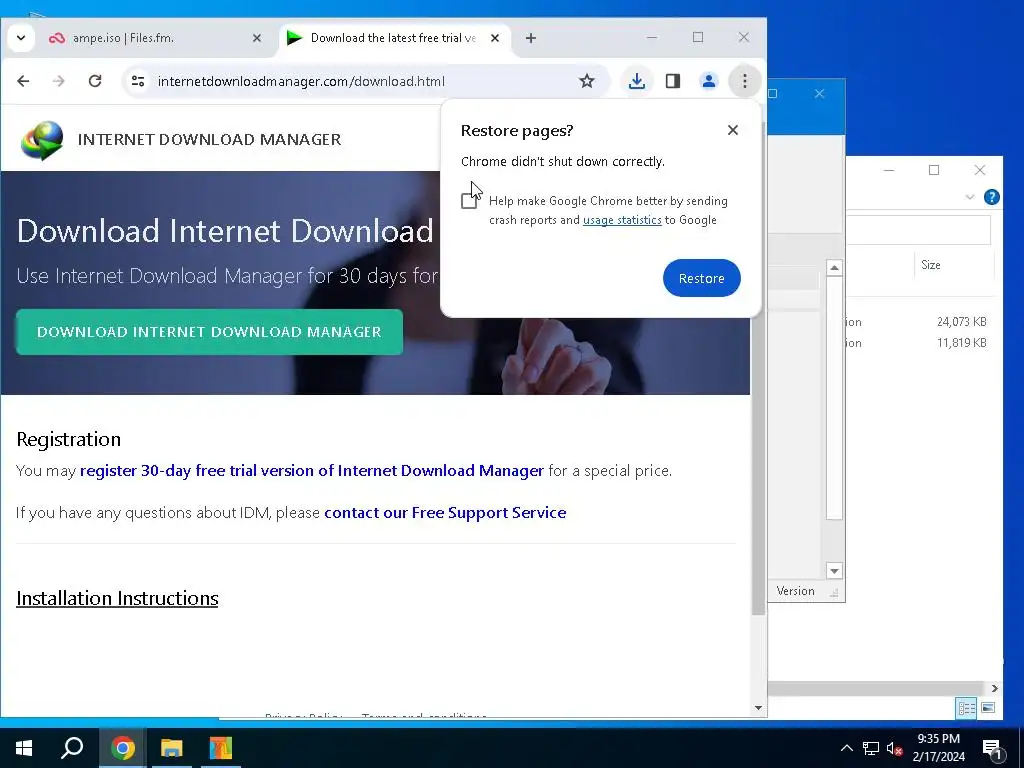Open the taskbar clock and date
Viewport: 1024px width, 768px height.
pos(938,748)
